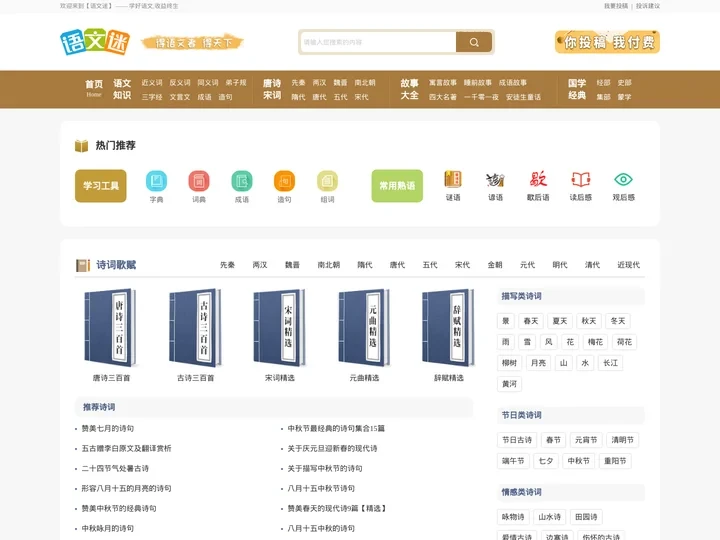The width and height of the screenshot is (720, 540).
Task: Open the 元曲精选 book cover
Action: pyautogui.click(x=364, y=328)
